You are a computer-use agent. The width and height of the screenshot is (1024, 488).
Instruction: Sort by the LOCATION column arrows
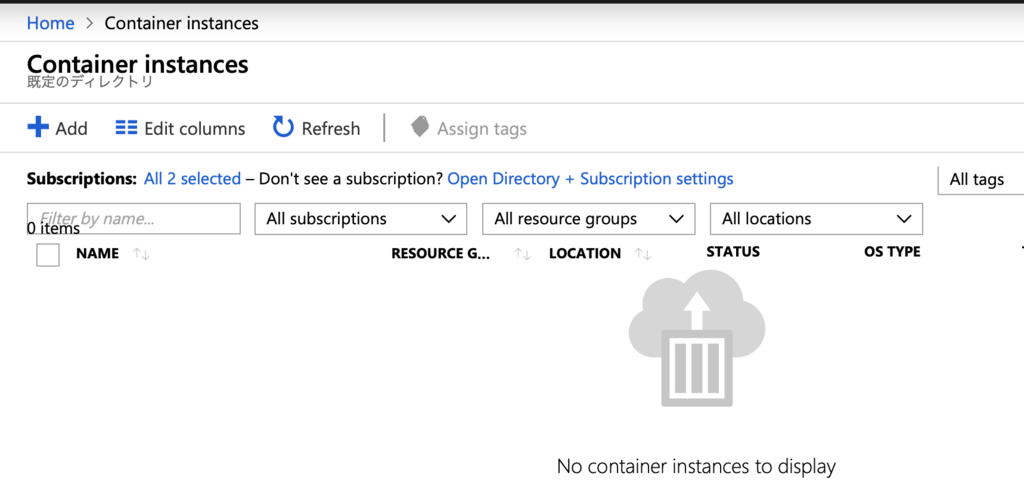point(643,254)
